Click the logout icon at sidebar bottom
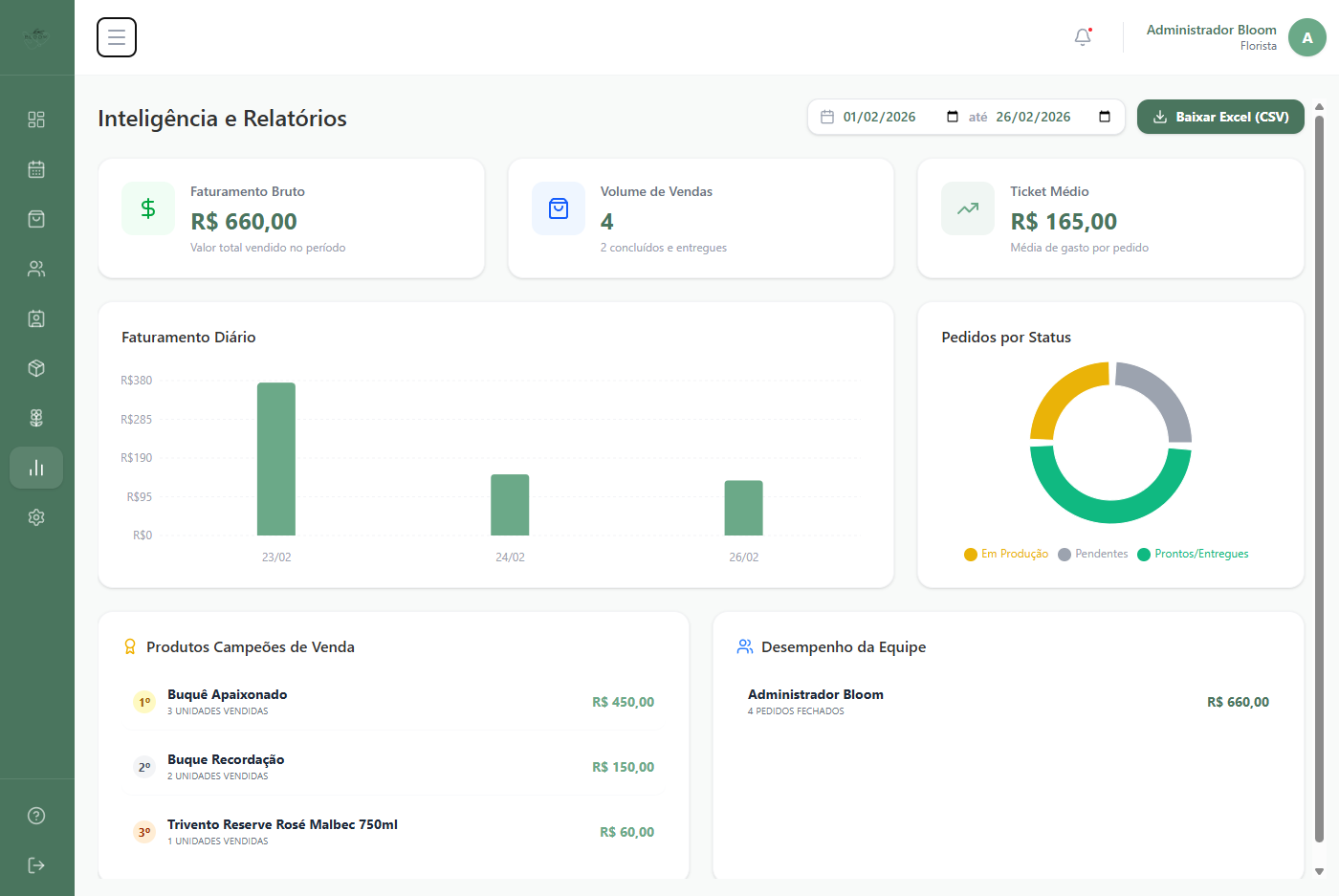 (36, 865)
